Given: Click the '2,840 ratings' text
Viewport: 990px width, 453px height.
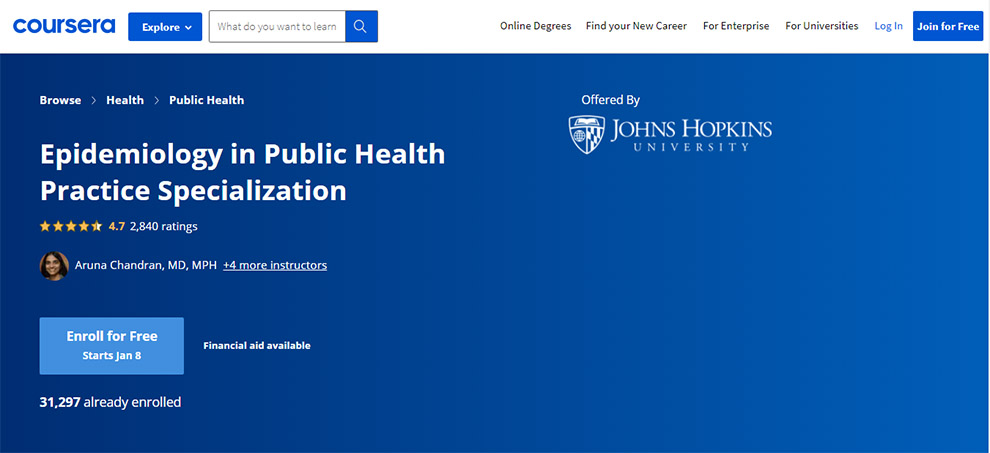Looking at the screenshot, I should [164, 226].
